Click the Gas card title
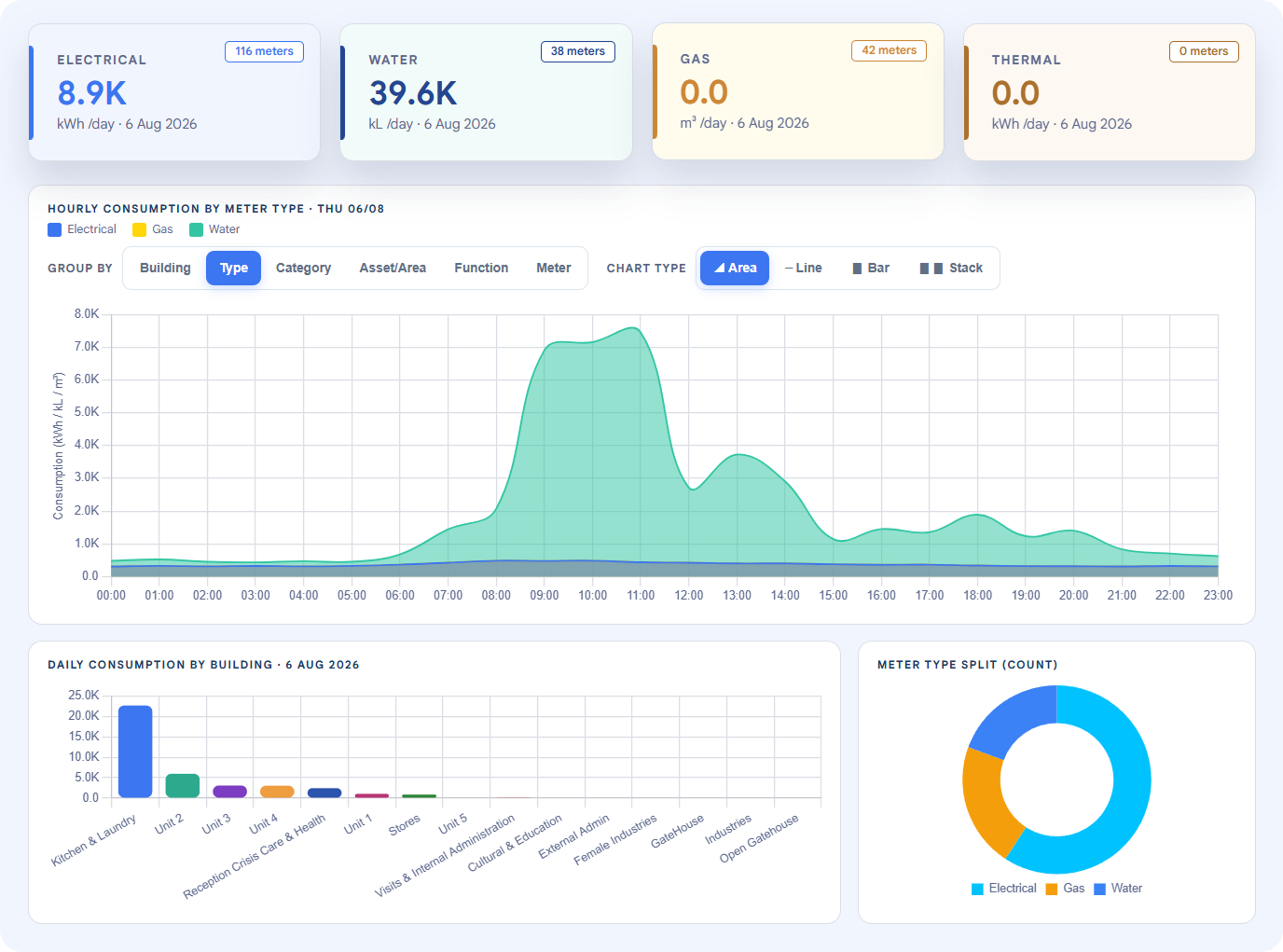1283x952 pixels. (695, 59)
